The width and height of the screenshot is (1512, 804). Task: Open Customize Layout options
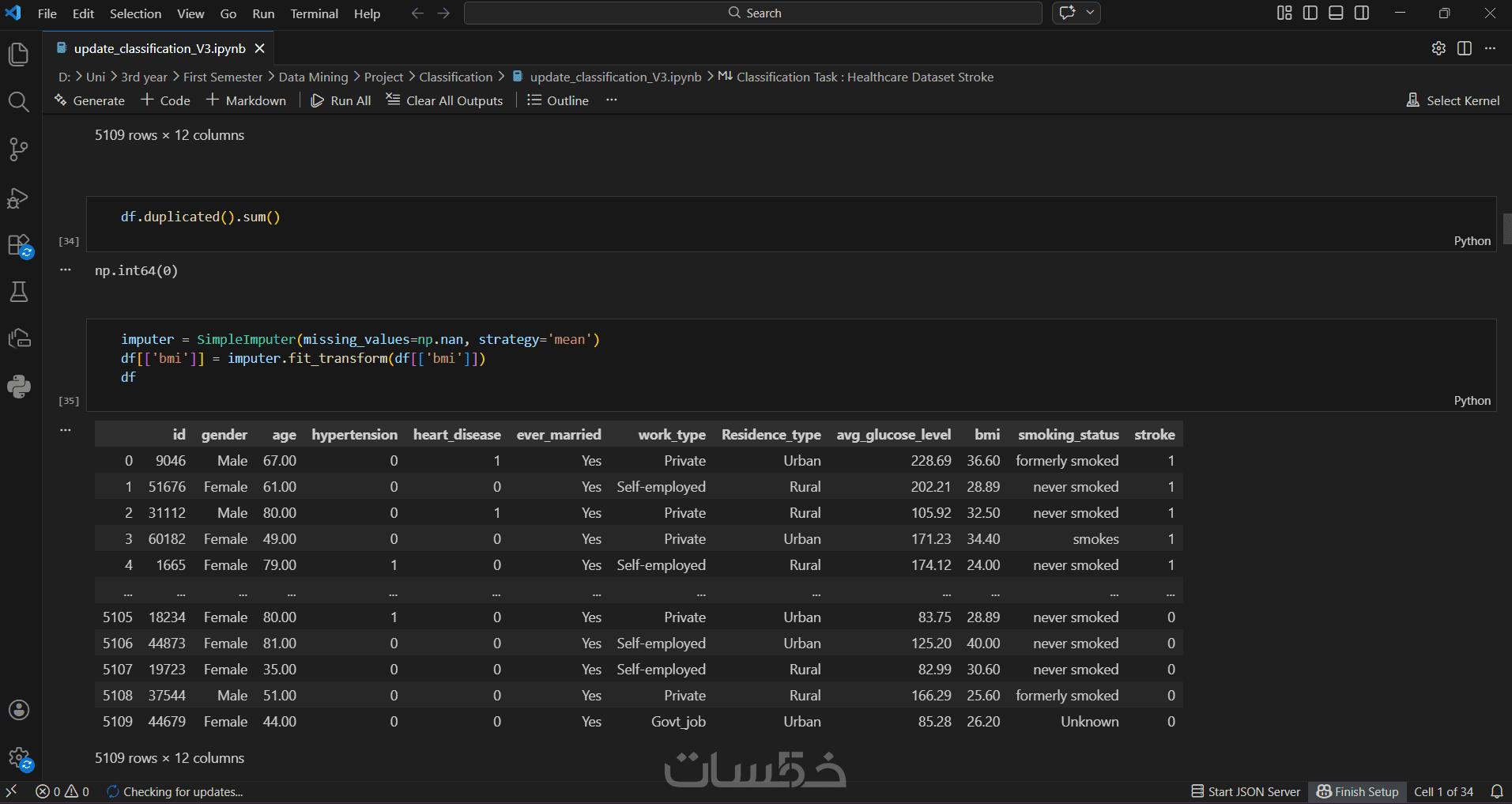1284,13
